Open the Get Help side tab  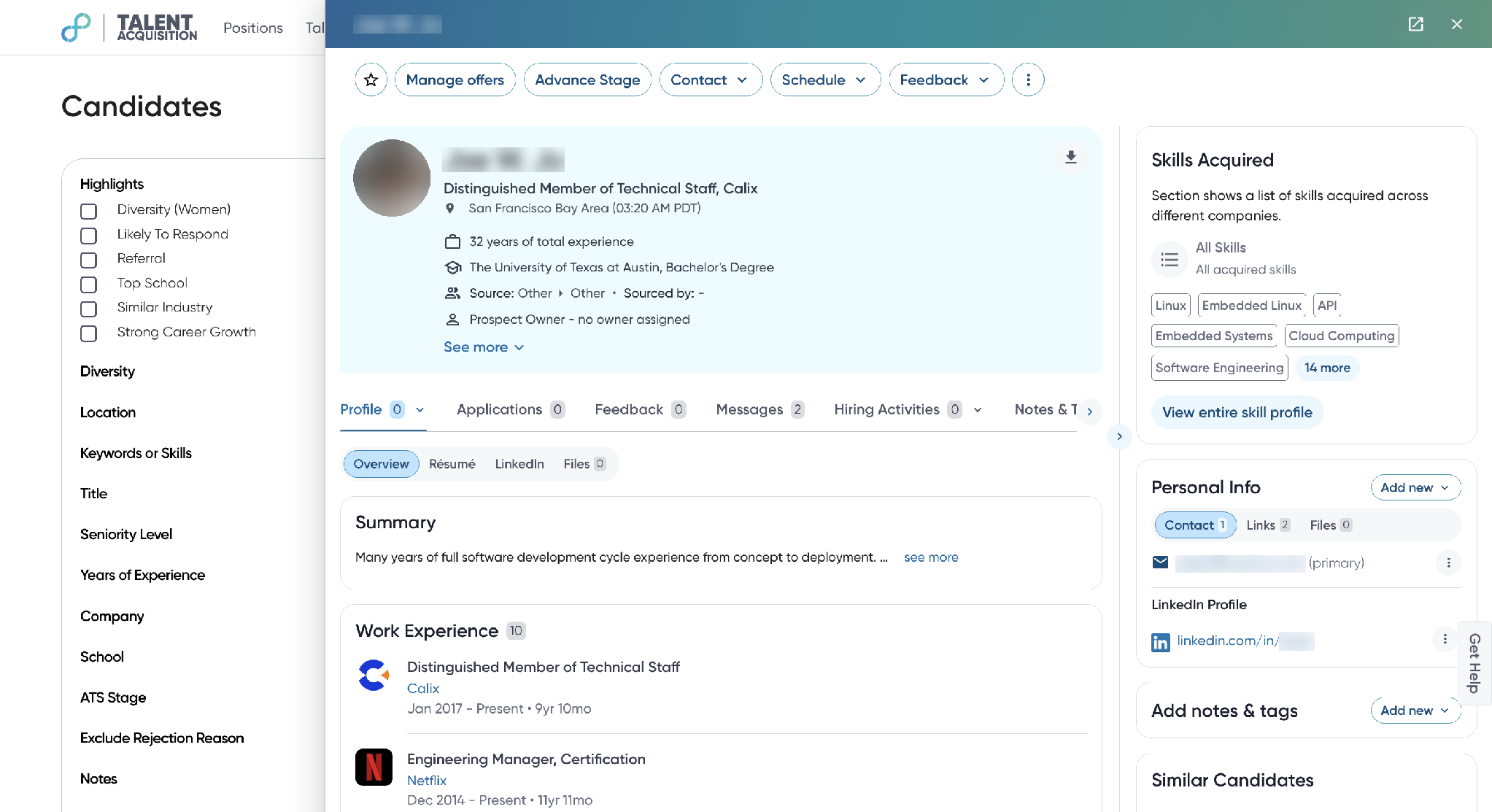pyautogui.click(x=1474, y=663)
